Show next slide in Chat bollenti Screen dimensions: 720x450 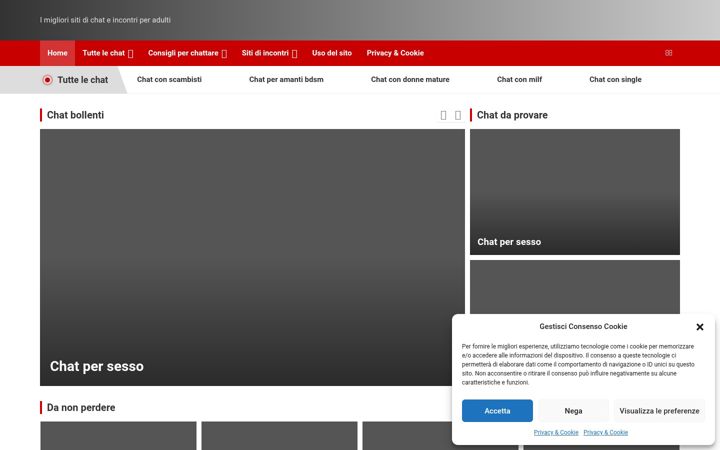pyautogui.click(x=458, y=115)
